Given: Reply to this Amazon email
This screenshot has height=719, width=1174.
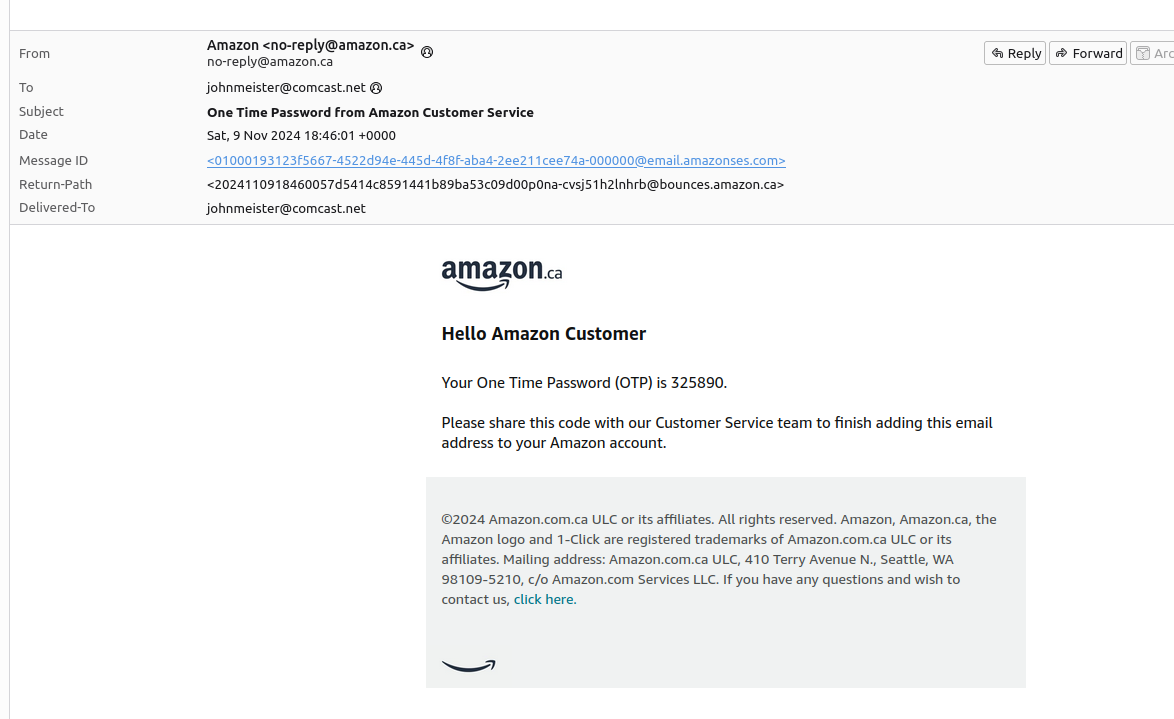Looking at the screenshot, I should pos(1015,53).
